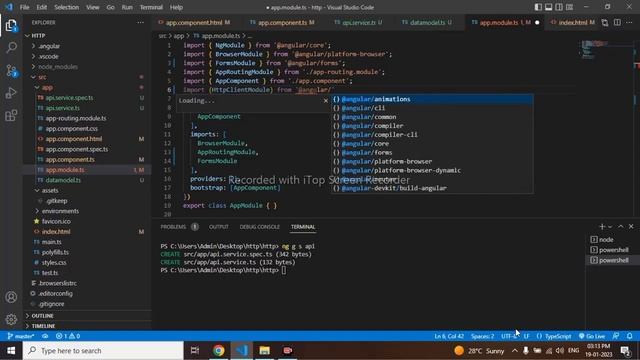Select @angular/platform-browser-dynamic suggestion
The height and width of the screenshot is (360, 640).
pos(432,170)
